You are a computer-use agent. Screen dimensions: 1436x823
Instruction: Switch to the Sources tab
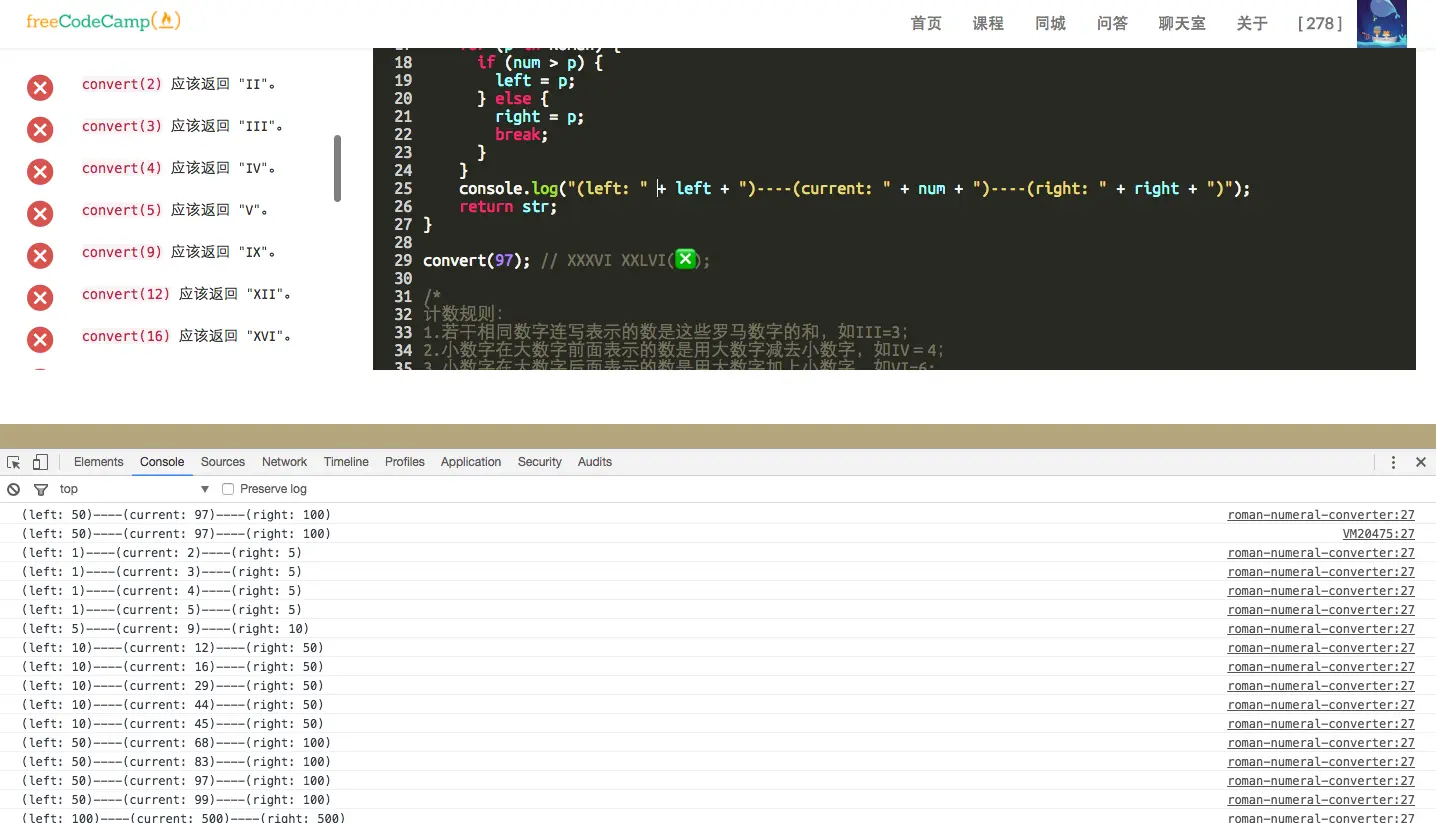[x=223, y=462]
